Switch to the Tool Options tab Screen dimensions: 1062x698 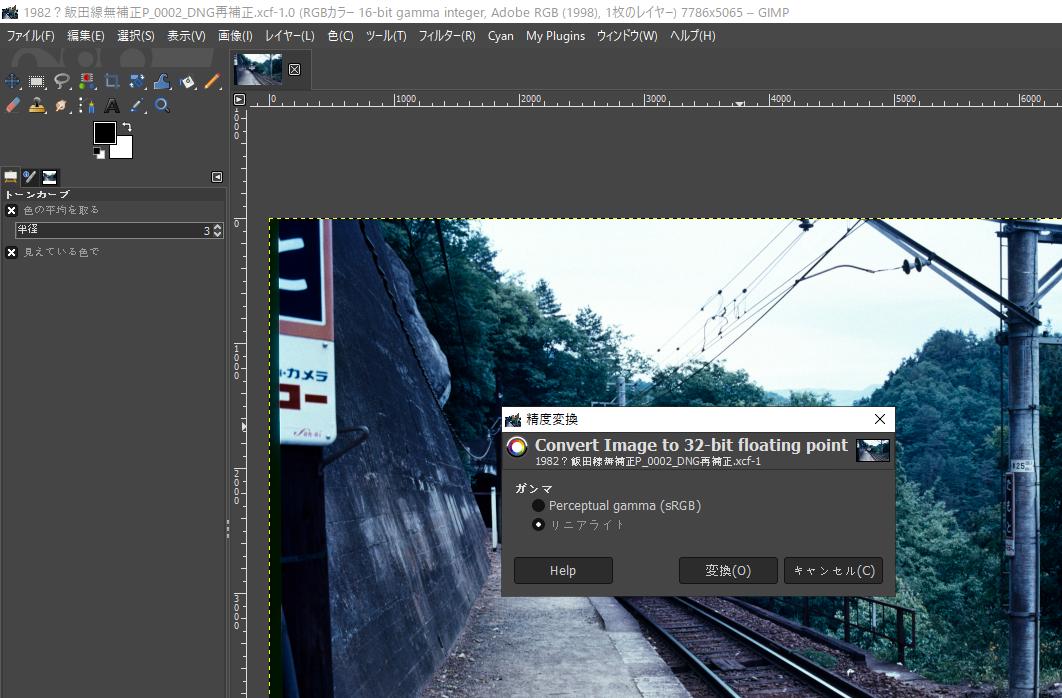click(x=11, y=177)
